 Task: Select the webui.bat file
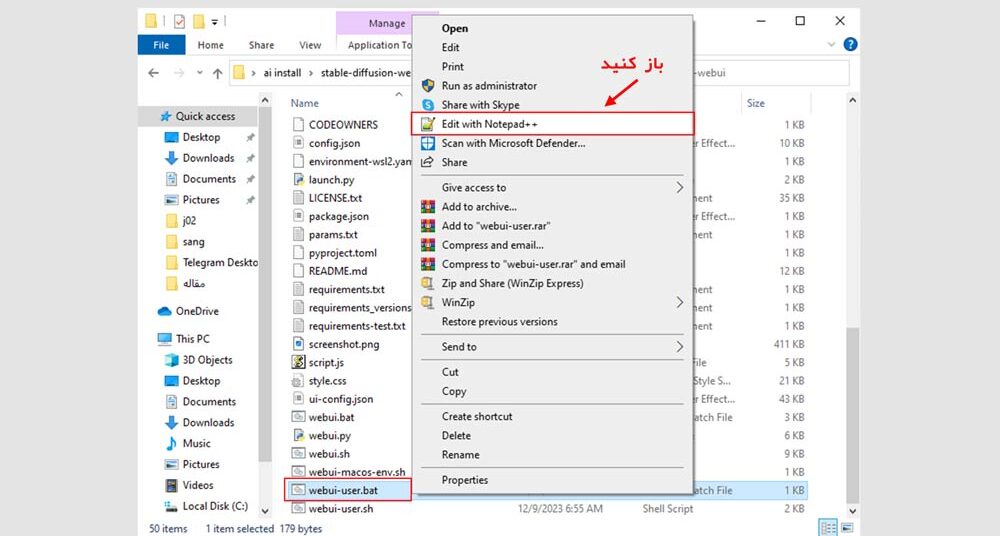(331, 417)
